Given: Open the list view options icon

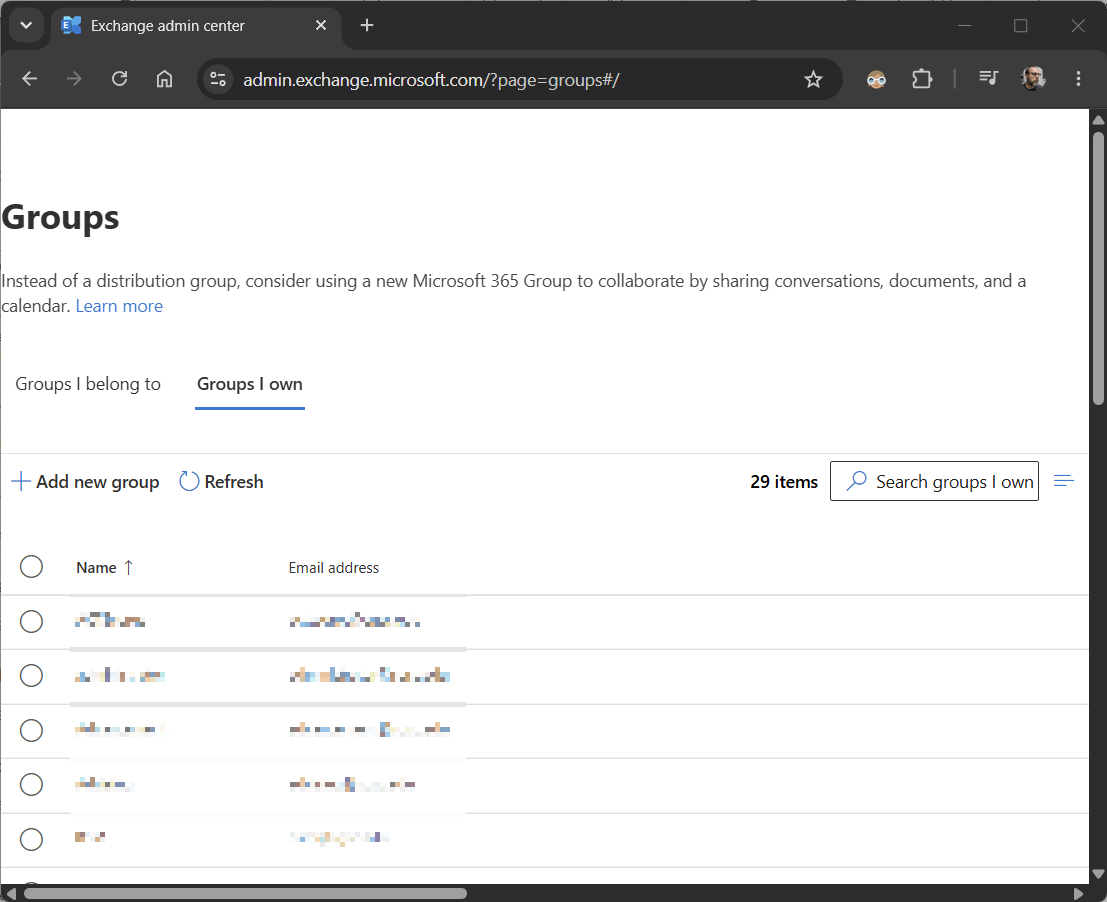Looking at the screenshot, I should click(x=1063, y=481).
